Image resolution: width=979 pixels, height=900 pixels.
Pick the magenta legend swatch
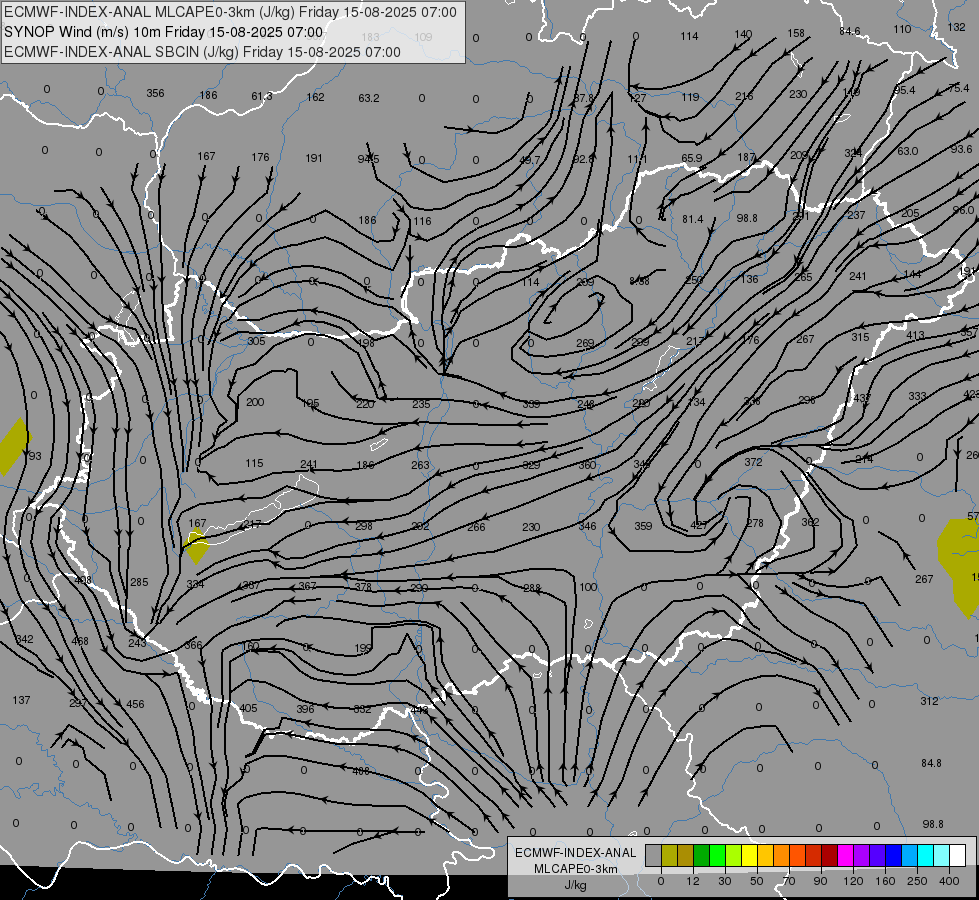click(x=845, y=855)
